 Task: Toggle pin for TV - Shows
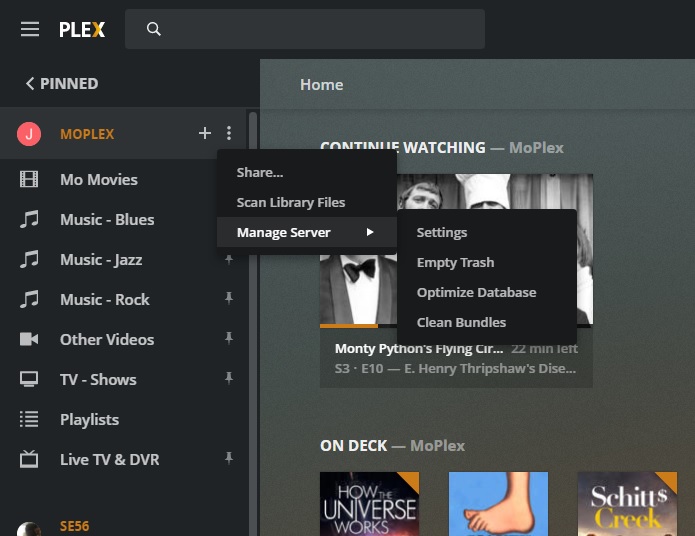click(229, 378)
